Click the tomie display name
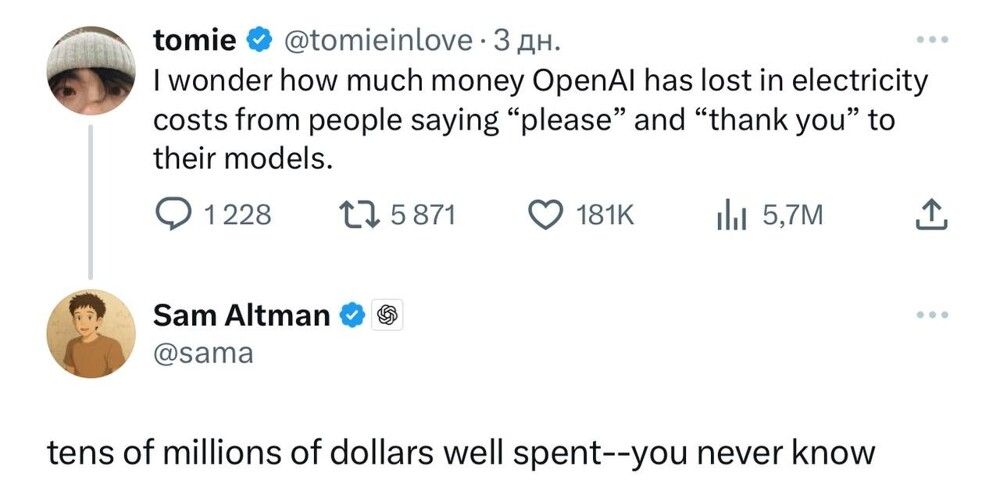This screenshot has height=502, width=1000. click(195, 41)
